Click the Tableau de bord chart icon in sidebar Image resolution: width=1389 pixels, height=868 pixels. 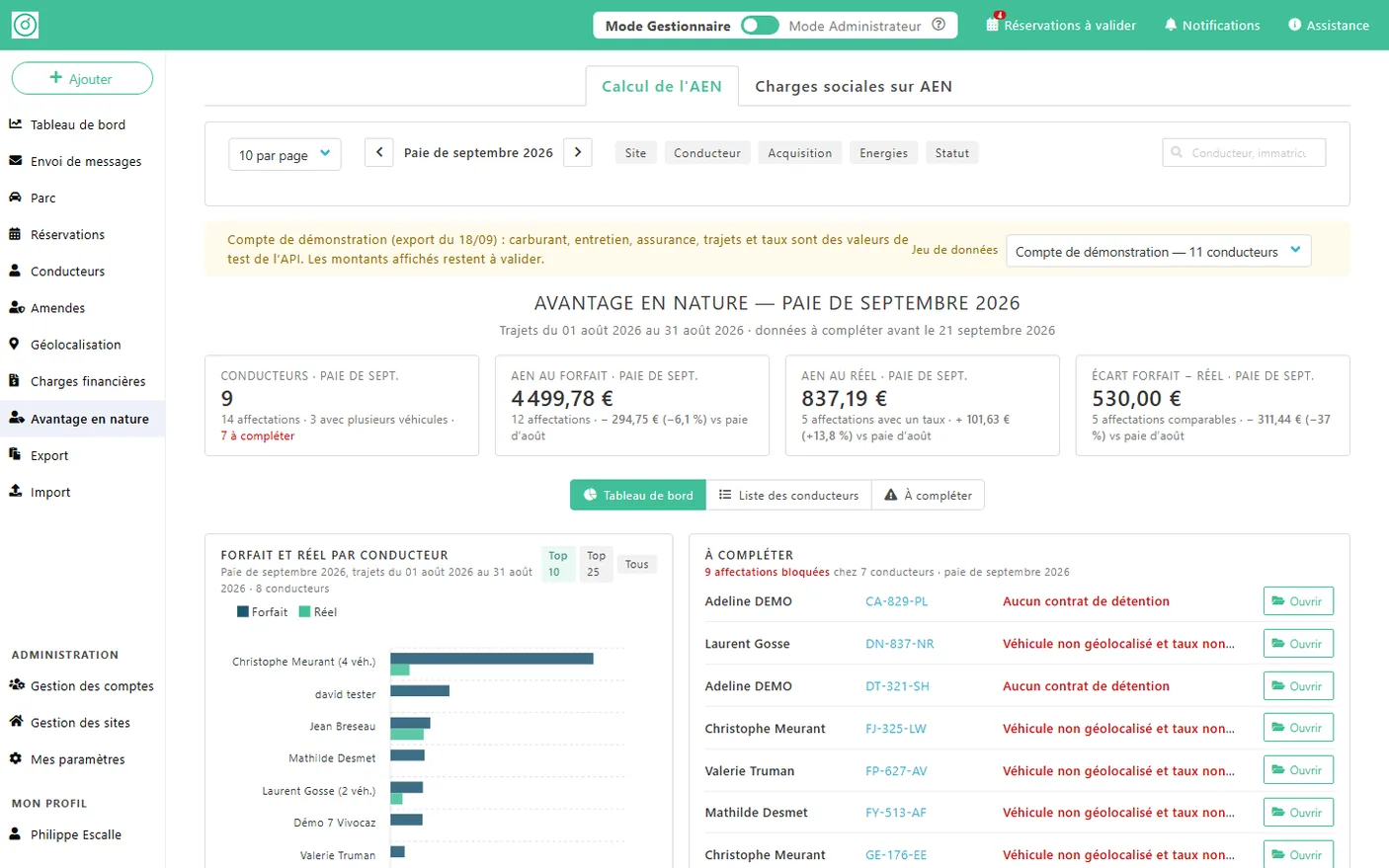click(x=16, y=124)
